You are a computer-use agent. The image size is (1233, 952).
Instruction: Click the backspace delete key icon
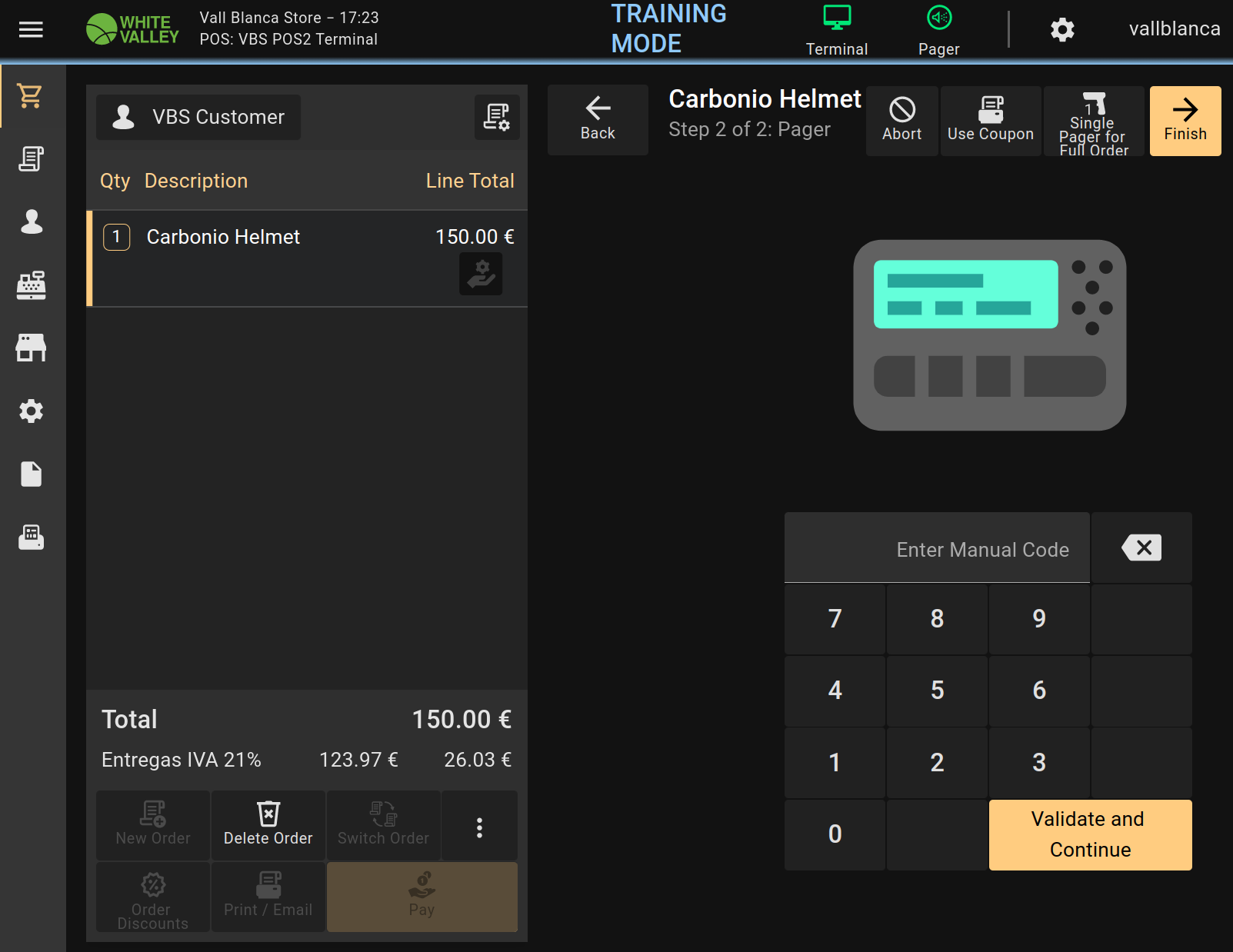[x=1141, y=548]
